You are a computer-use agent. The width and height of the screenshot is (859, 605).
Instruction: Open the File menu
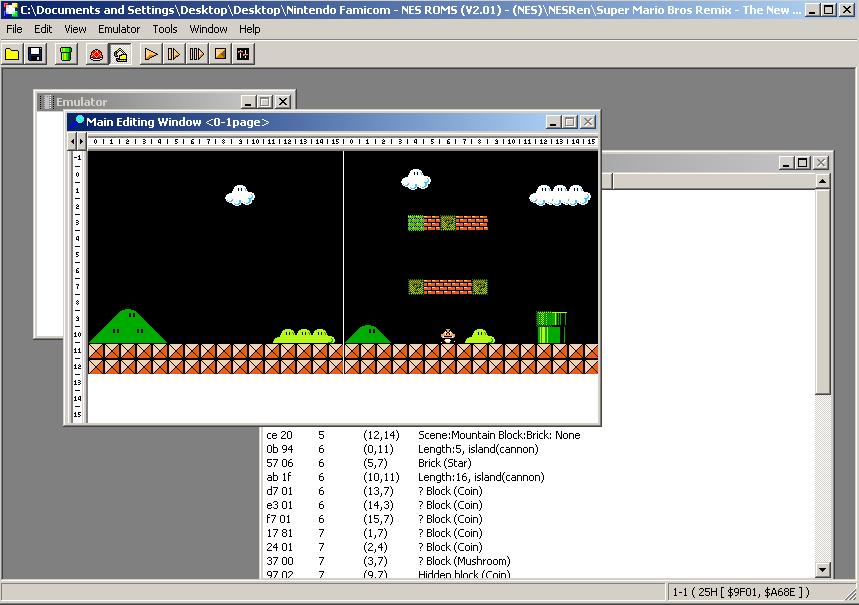(x=14, y=29)
